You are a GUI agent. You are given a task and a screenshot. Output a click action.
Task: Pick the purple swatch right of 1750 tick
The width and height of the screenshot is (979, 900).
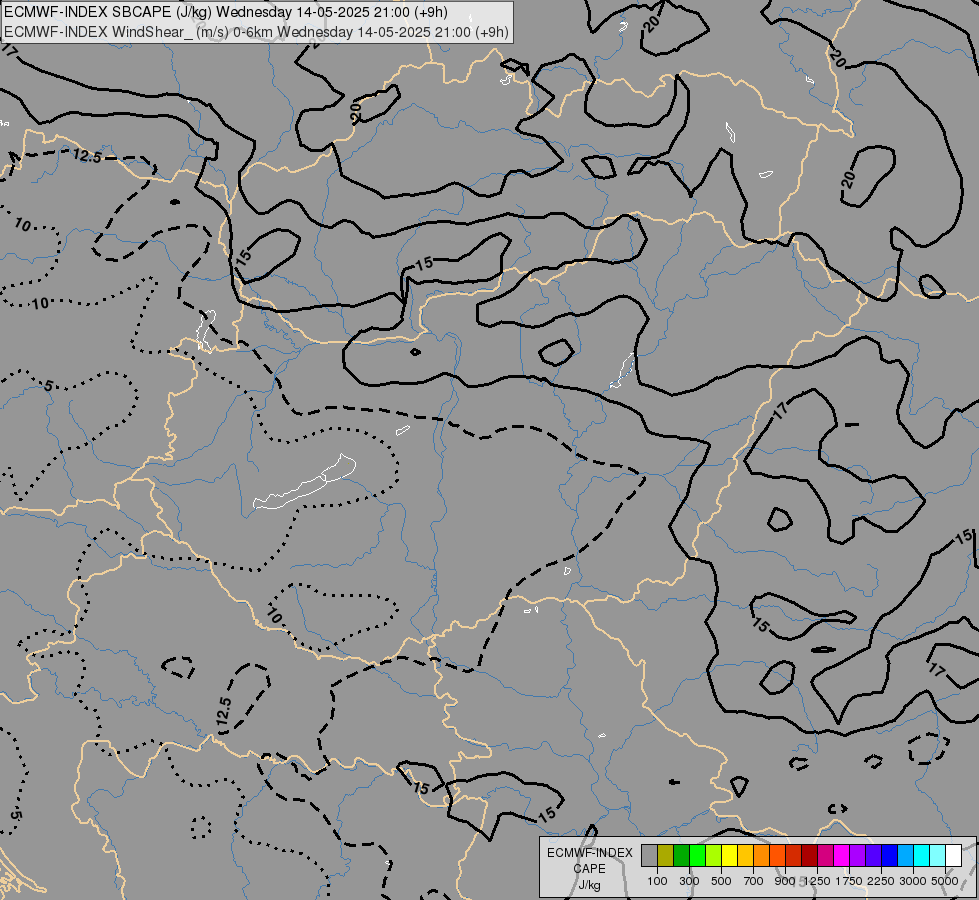(x=857, y=855)
